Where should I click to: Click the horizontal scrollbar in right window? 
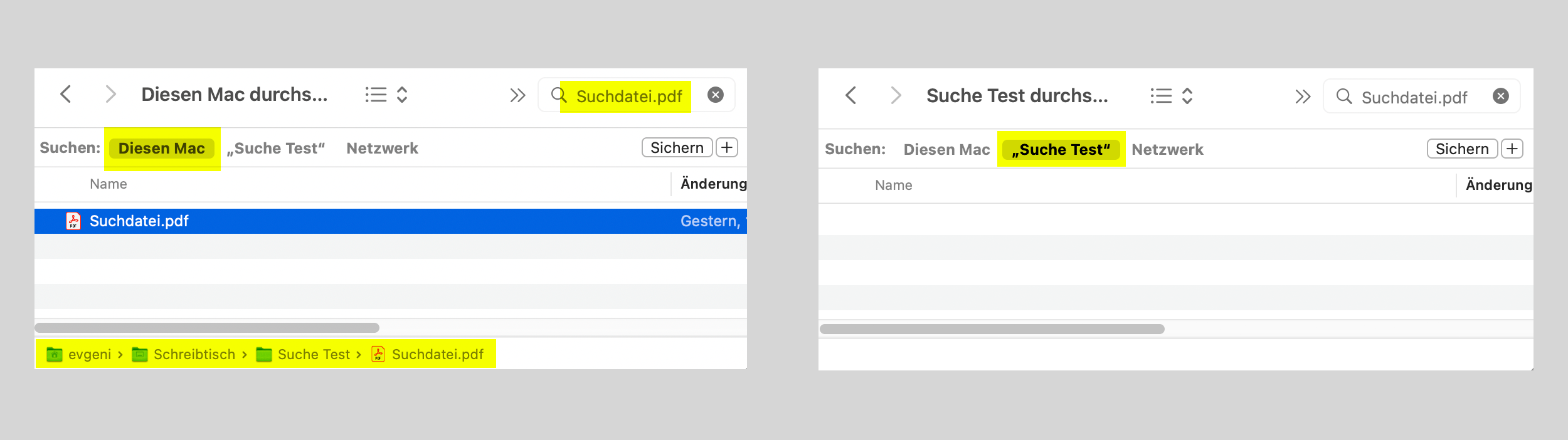tap(992, 329)
